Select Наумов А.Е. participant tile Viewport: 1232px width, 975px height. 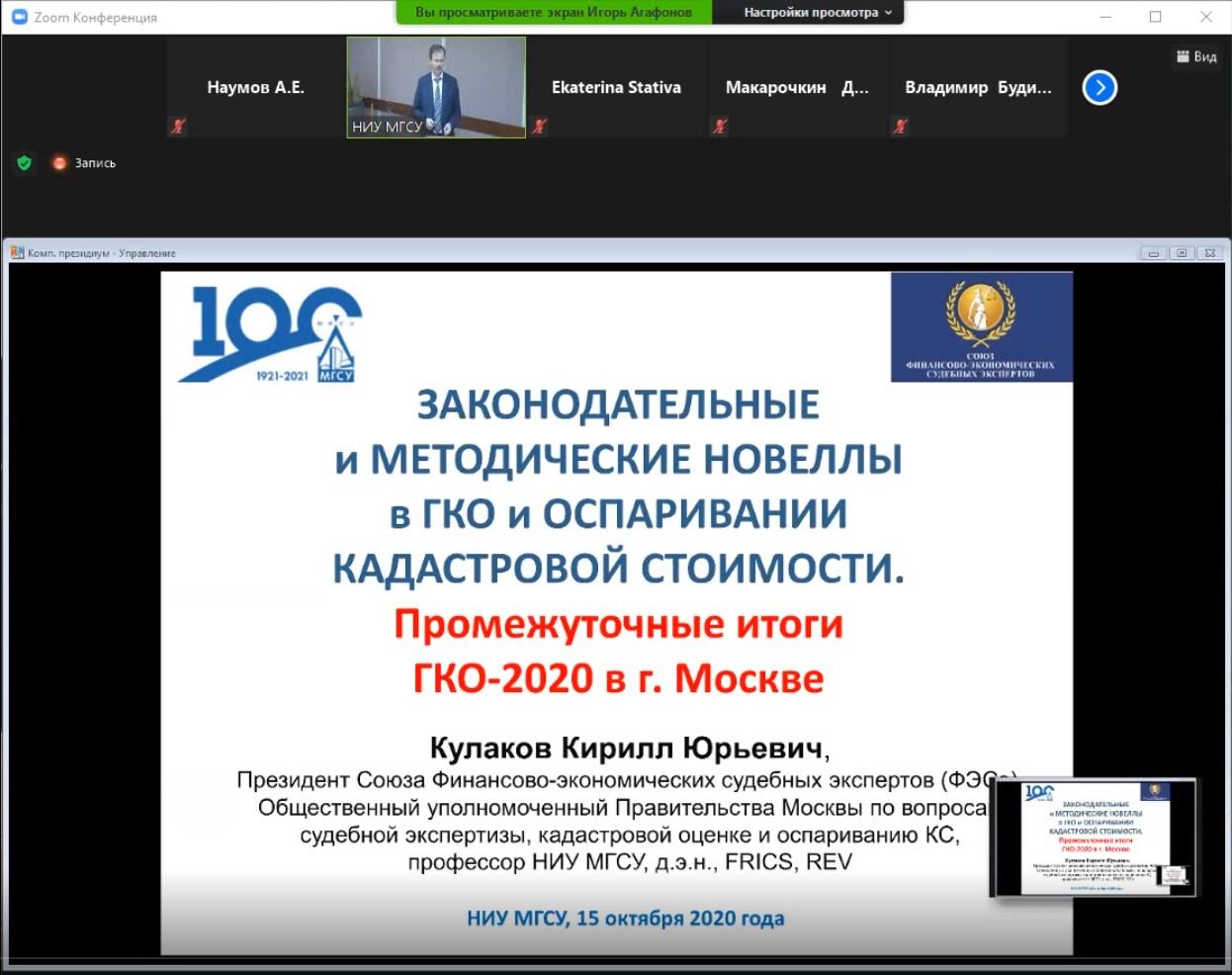[x=255, y=87]
